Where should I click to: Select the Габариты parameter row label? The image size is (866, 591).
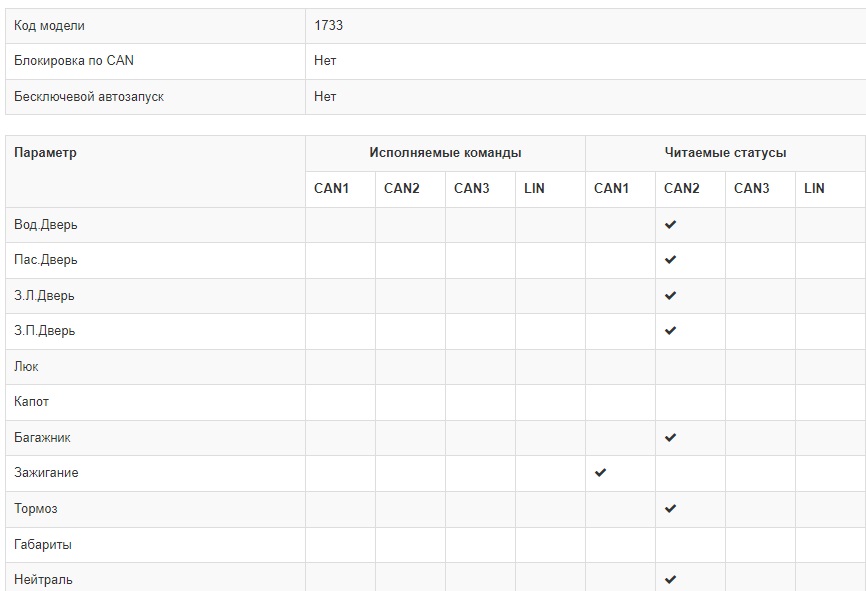(x=42, y=545)
